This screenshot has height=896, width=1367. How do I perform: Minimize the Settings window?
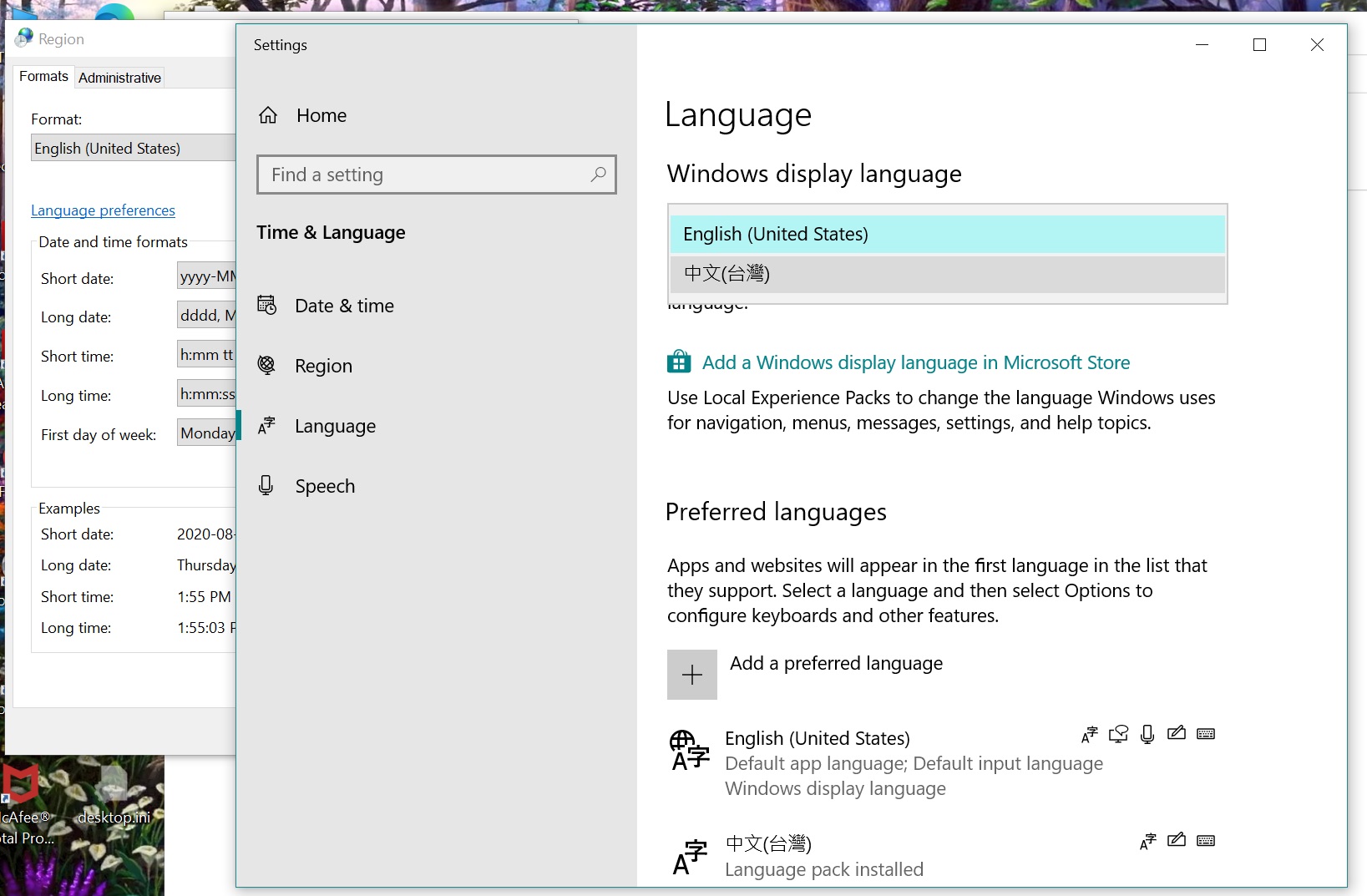(1202, 45)
